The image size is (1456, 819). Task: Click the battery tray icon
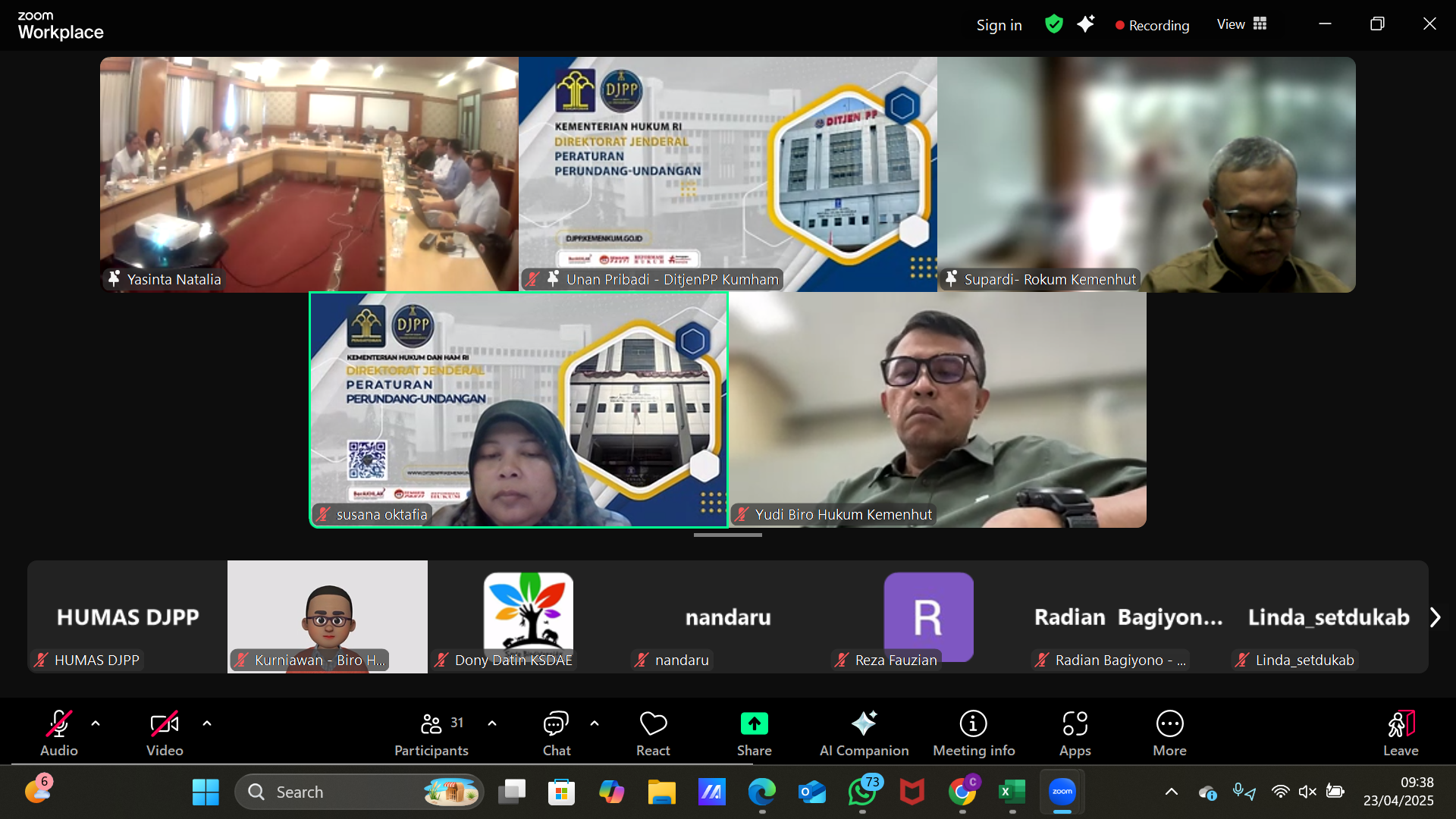click(1335, 792)
